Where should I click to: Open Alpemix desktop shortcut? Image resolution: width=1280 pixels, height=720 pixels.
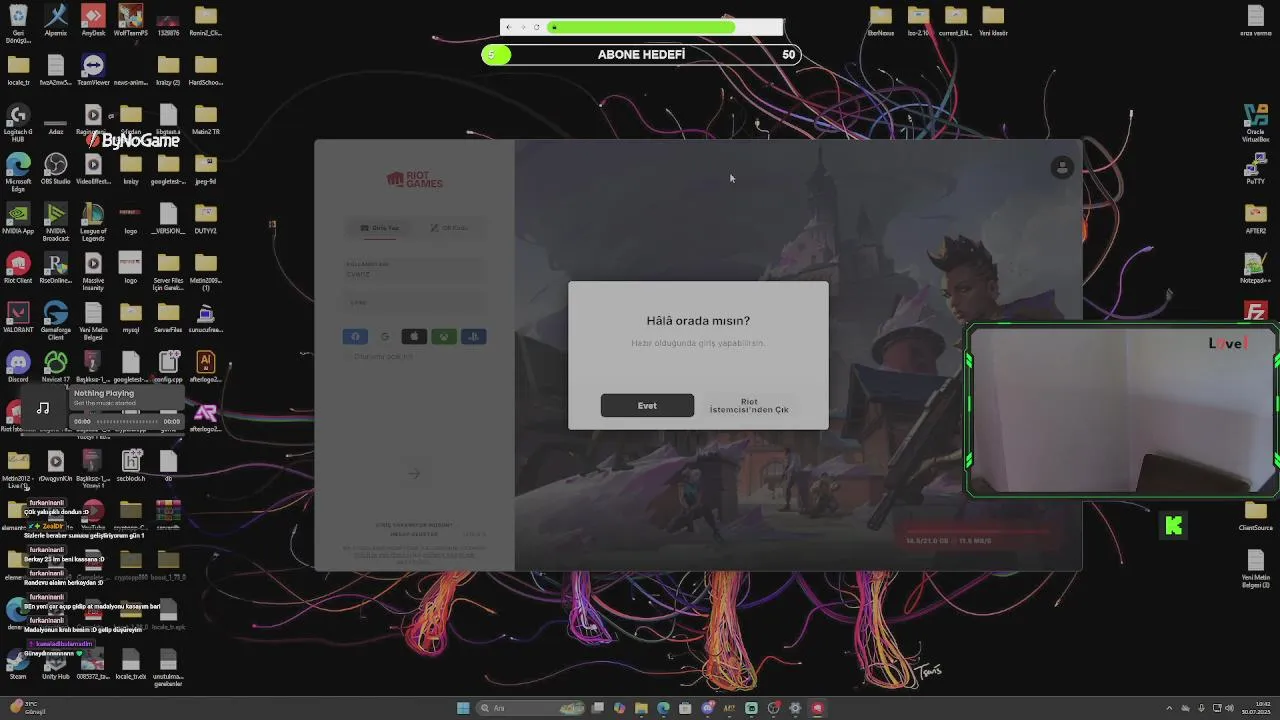click(56, 20)
